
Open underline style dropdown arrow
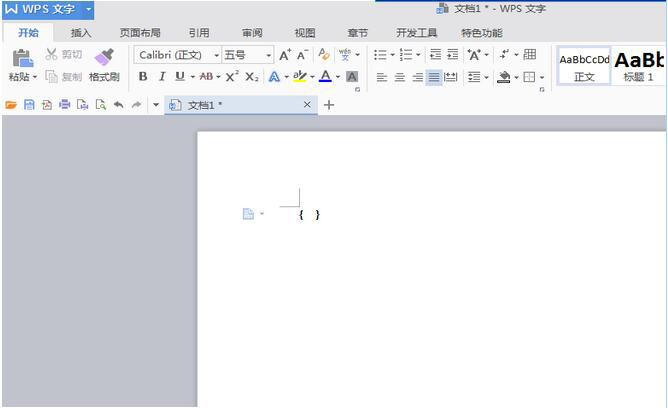pyautogui.click(x=193, y=77)
